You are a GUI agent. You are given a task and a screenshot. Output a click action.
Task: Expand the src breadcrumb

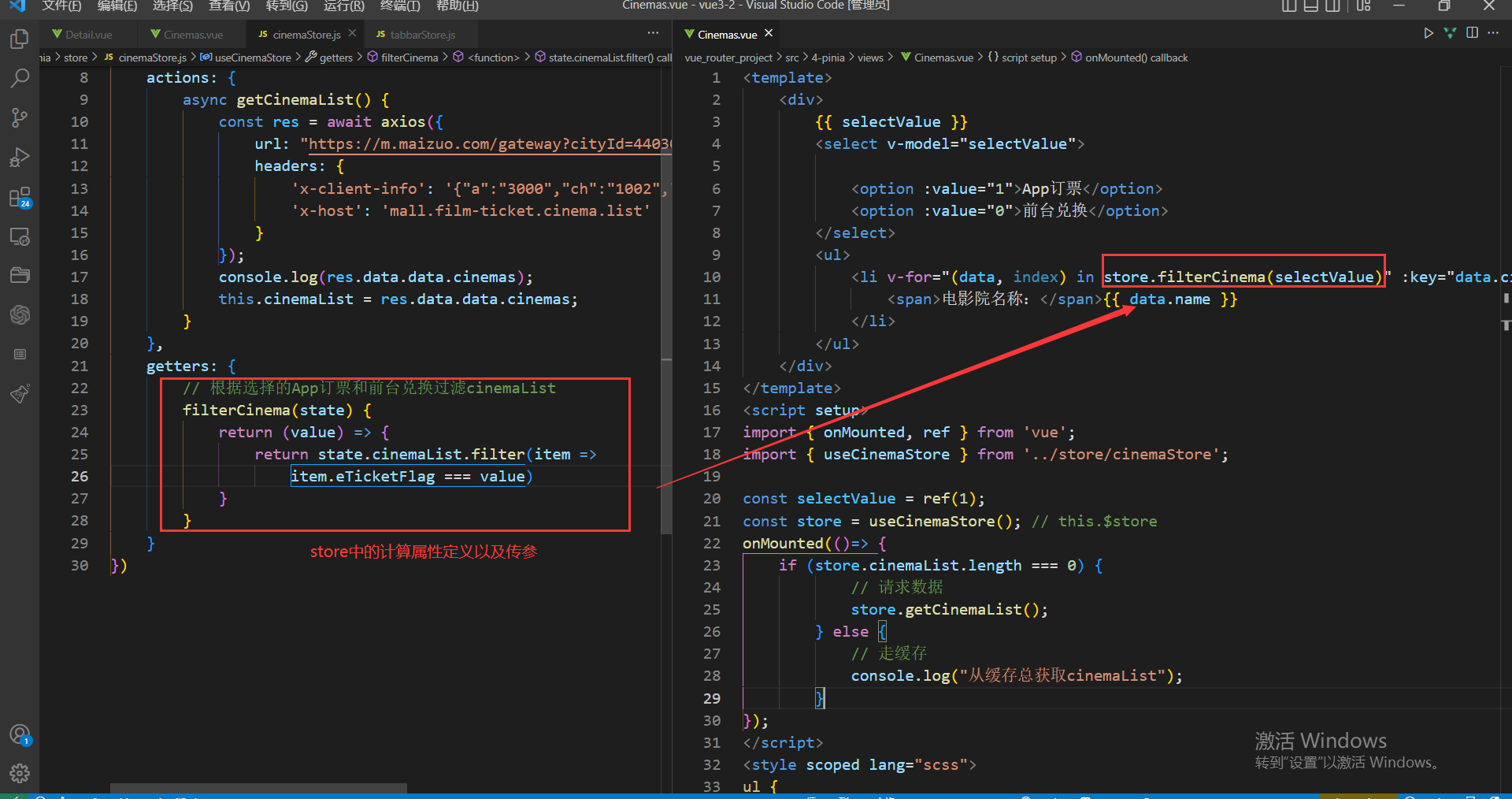[792, 58]
